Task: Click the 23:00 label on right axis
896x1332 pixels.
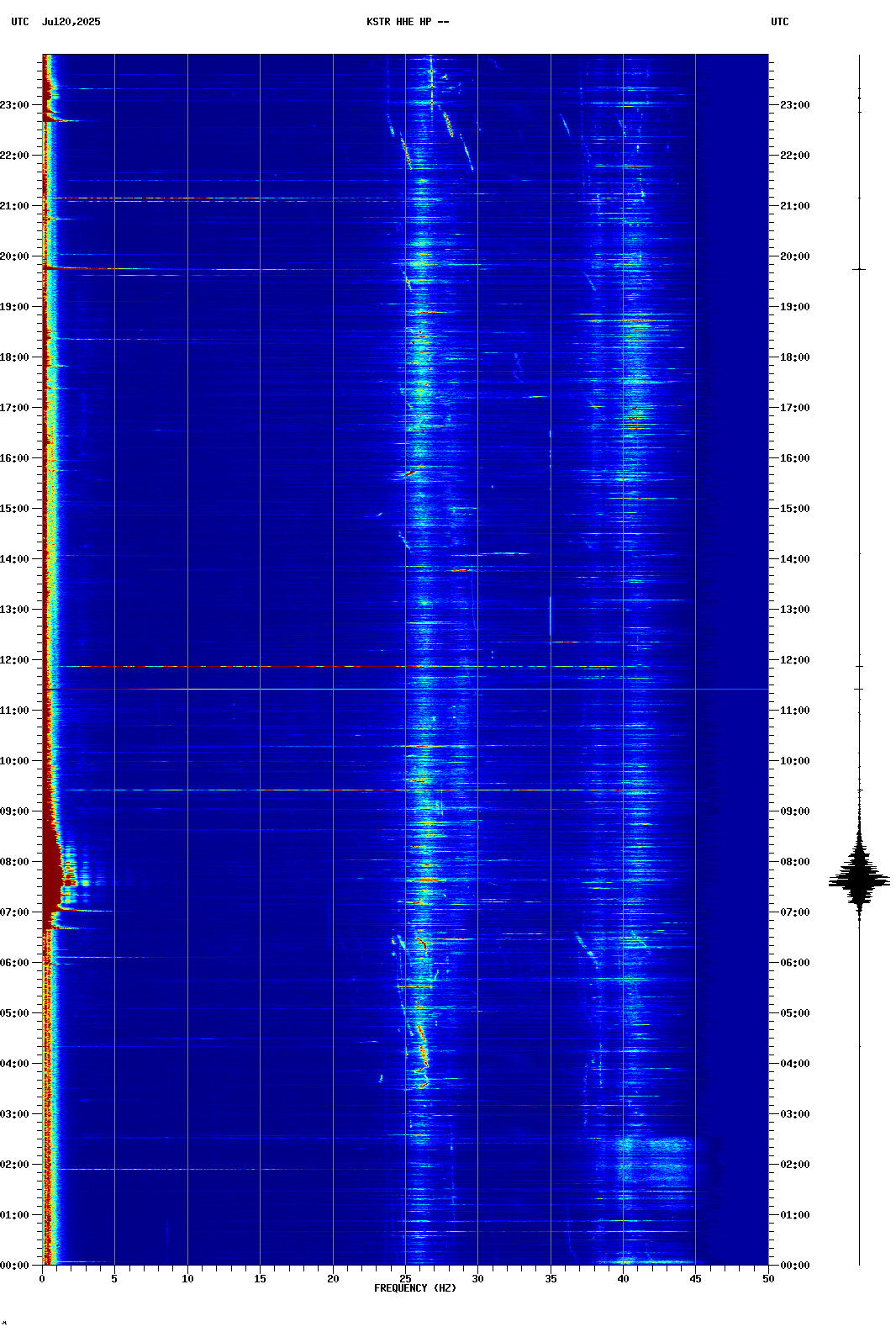Action: coord(795,105)
